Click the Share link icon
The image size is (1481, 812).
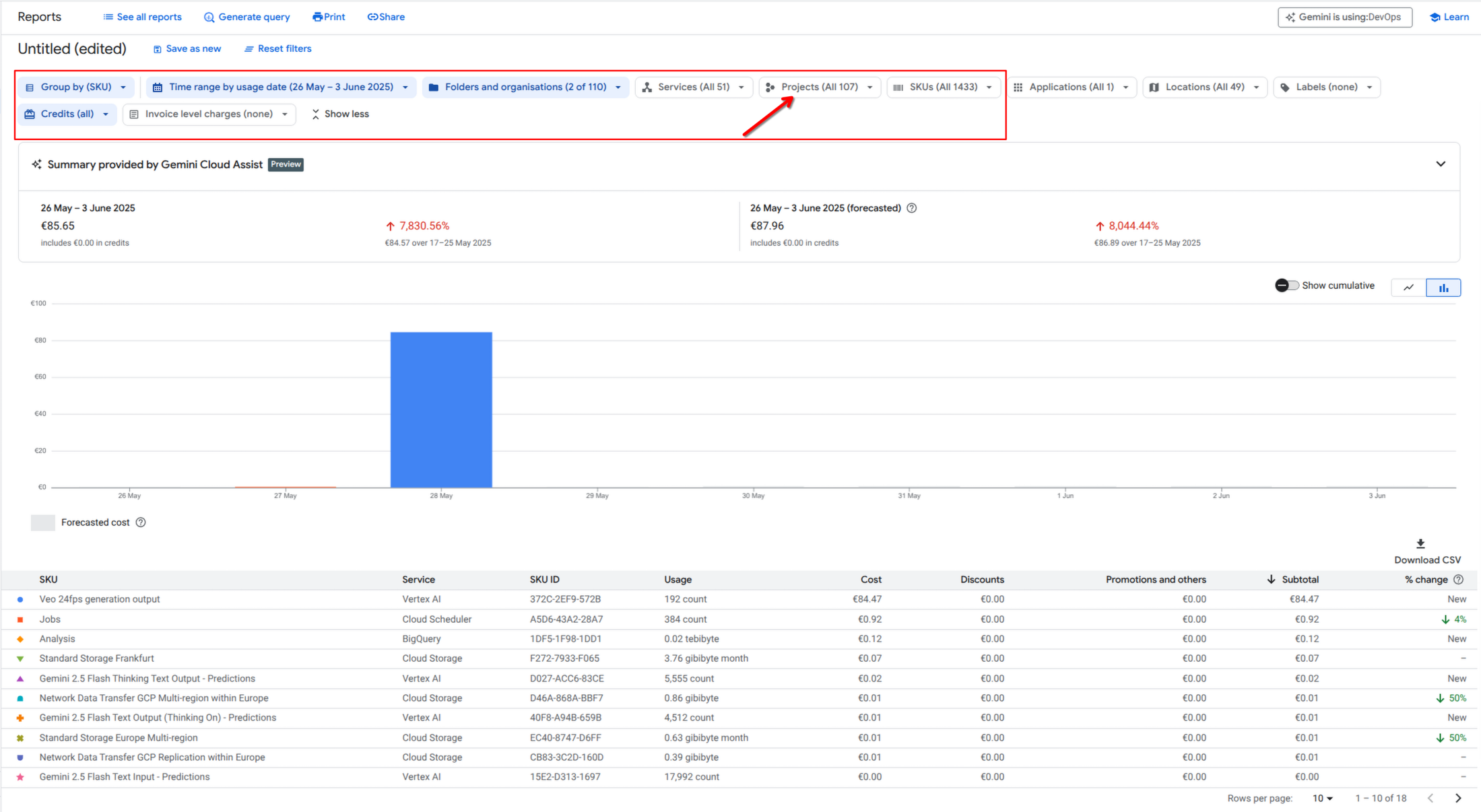pos(372,17)
